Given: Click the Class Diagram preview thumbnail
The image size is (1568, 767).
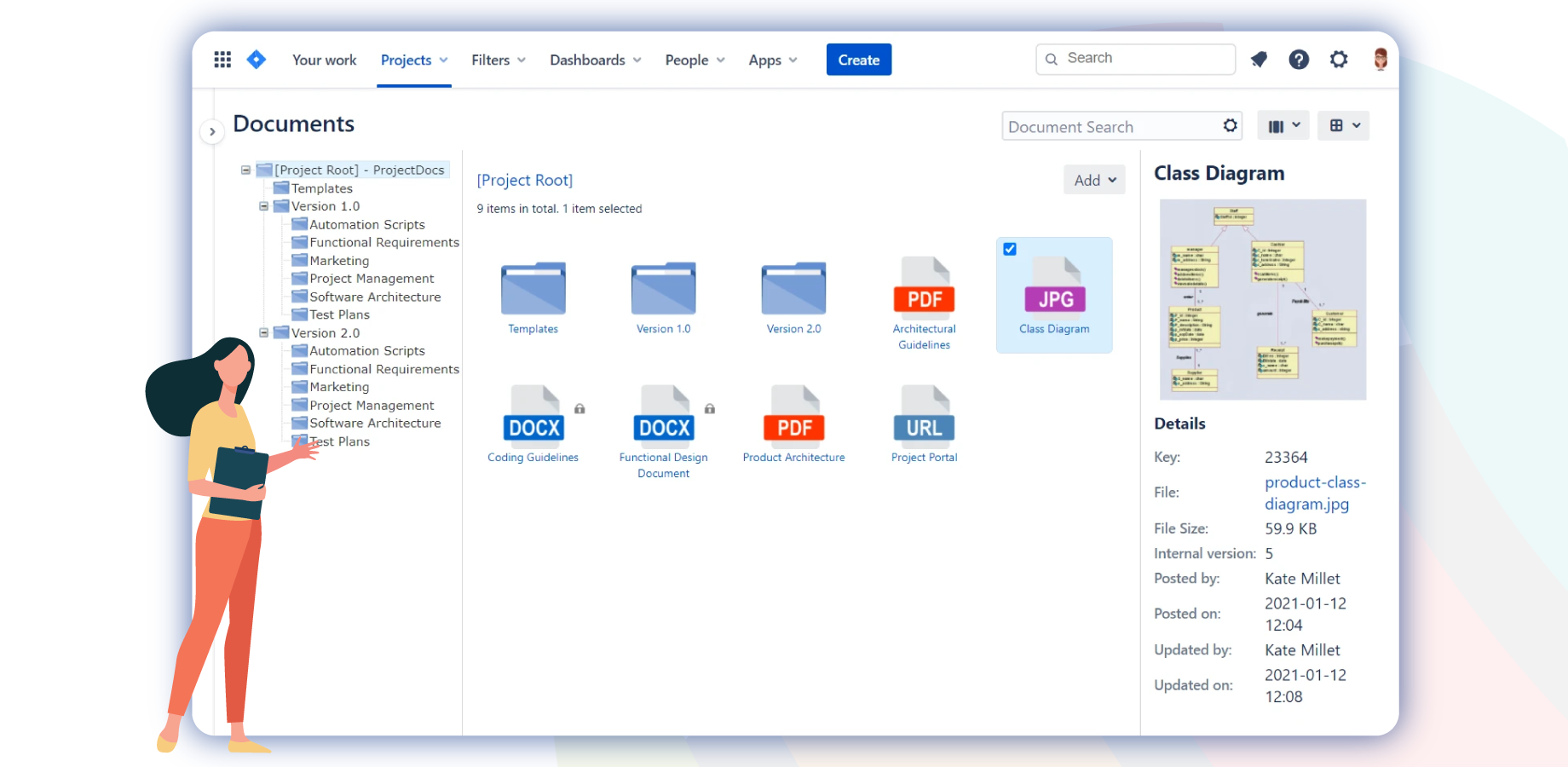Looking at the screenshot, I should [1263, 299].
